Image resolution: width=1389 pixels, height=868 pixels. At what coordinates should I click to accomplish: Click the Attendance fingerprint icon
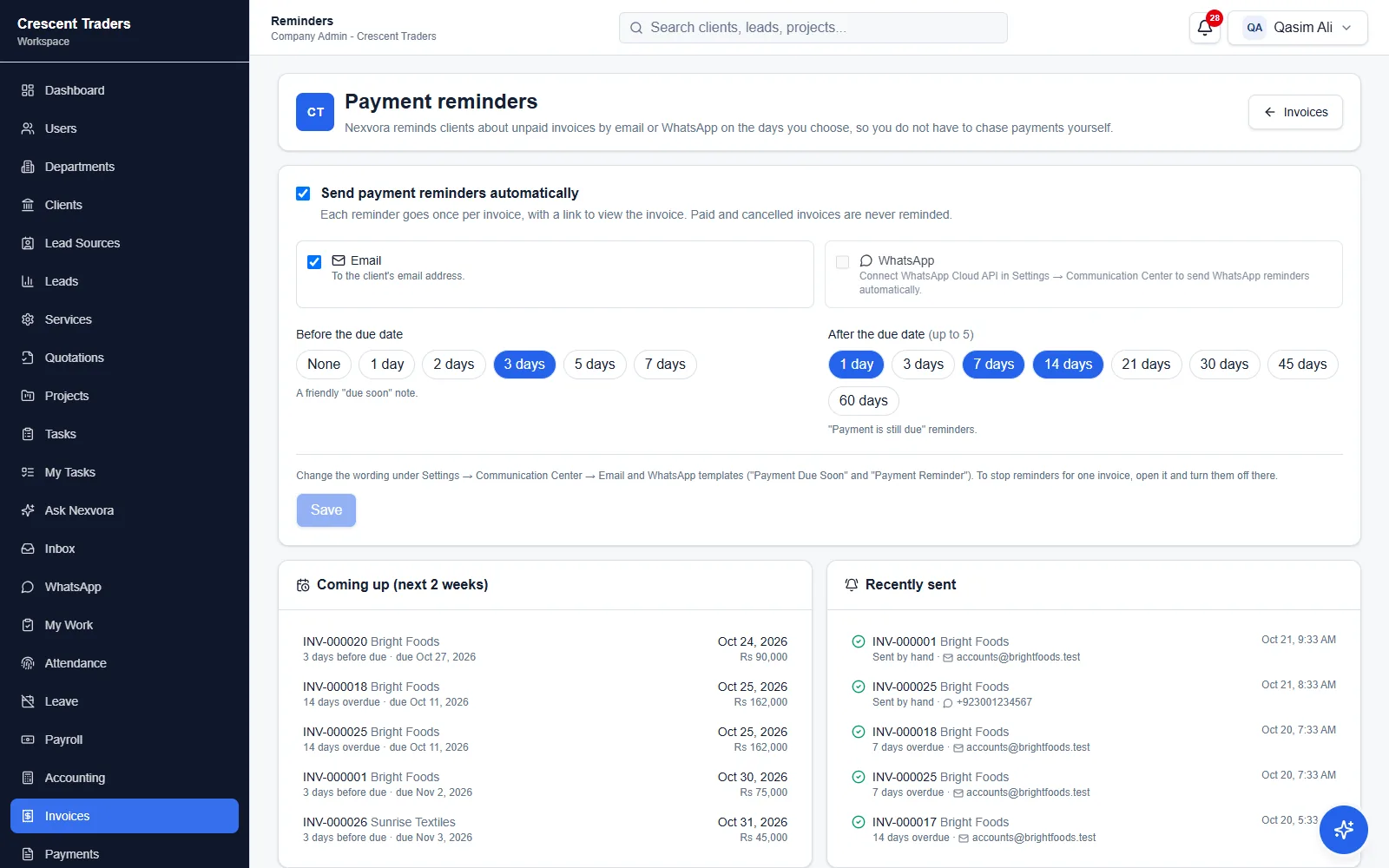[x=28, y=663]
